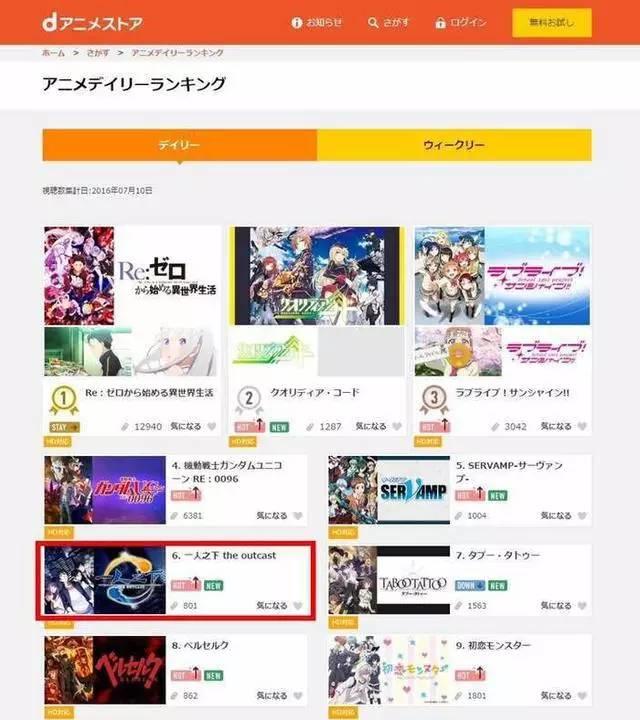Click heart icon for 初恋モンスター
The height and width of the screenshot is (720, 640).
click(x=582, y=696)
